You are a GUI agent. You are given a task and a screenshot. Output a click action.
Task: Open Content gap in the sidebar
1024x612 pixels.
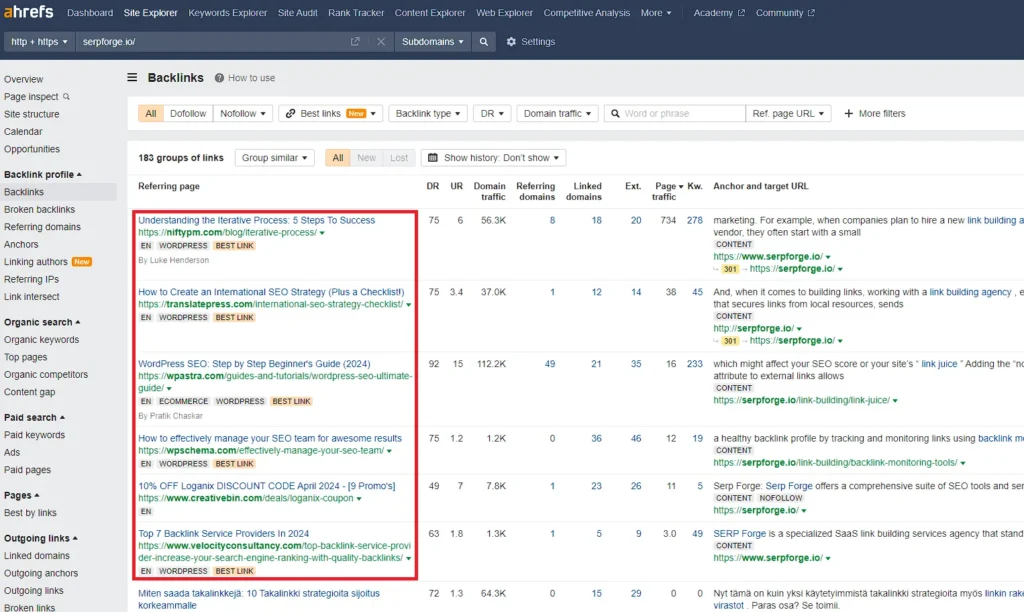point(29,392)
